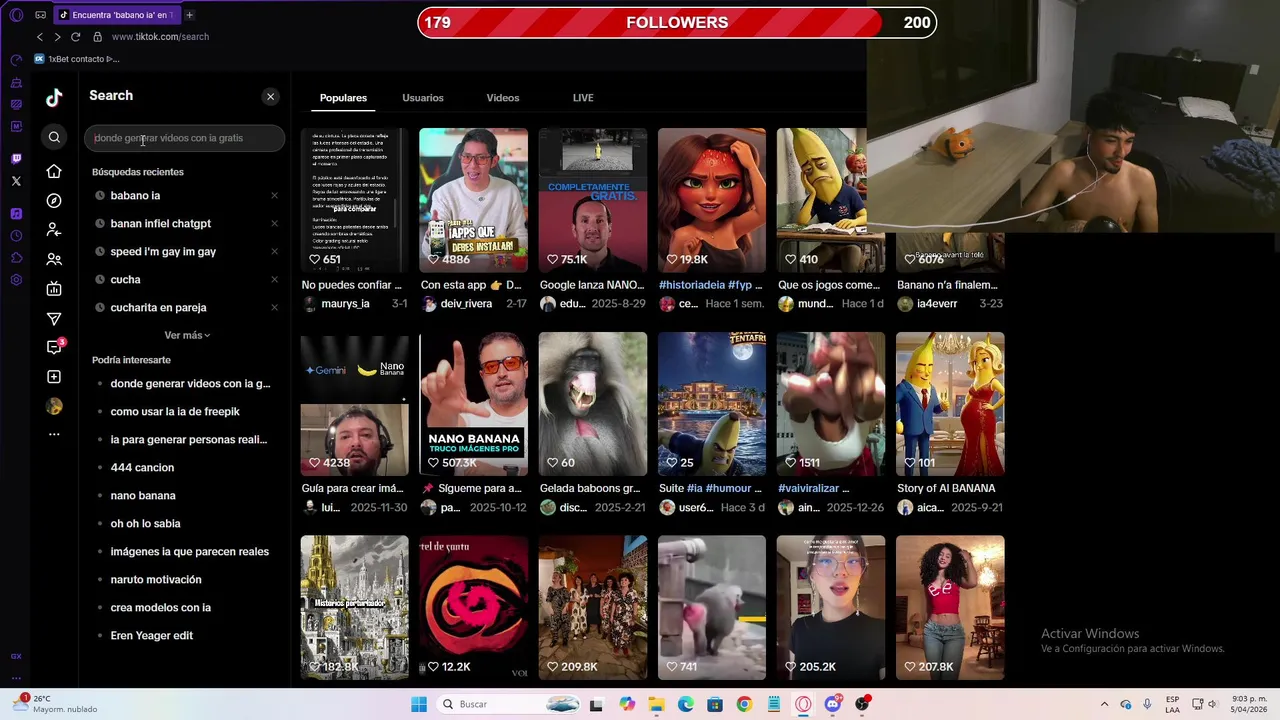Open Windows Start menu
The height and width of the screenshot is (720, 1280).
coord(418,704)
